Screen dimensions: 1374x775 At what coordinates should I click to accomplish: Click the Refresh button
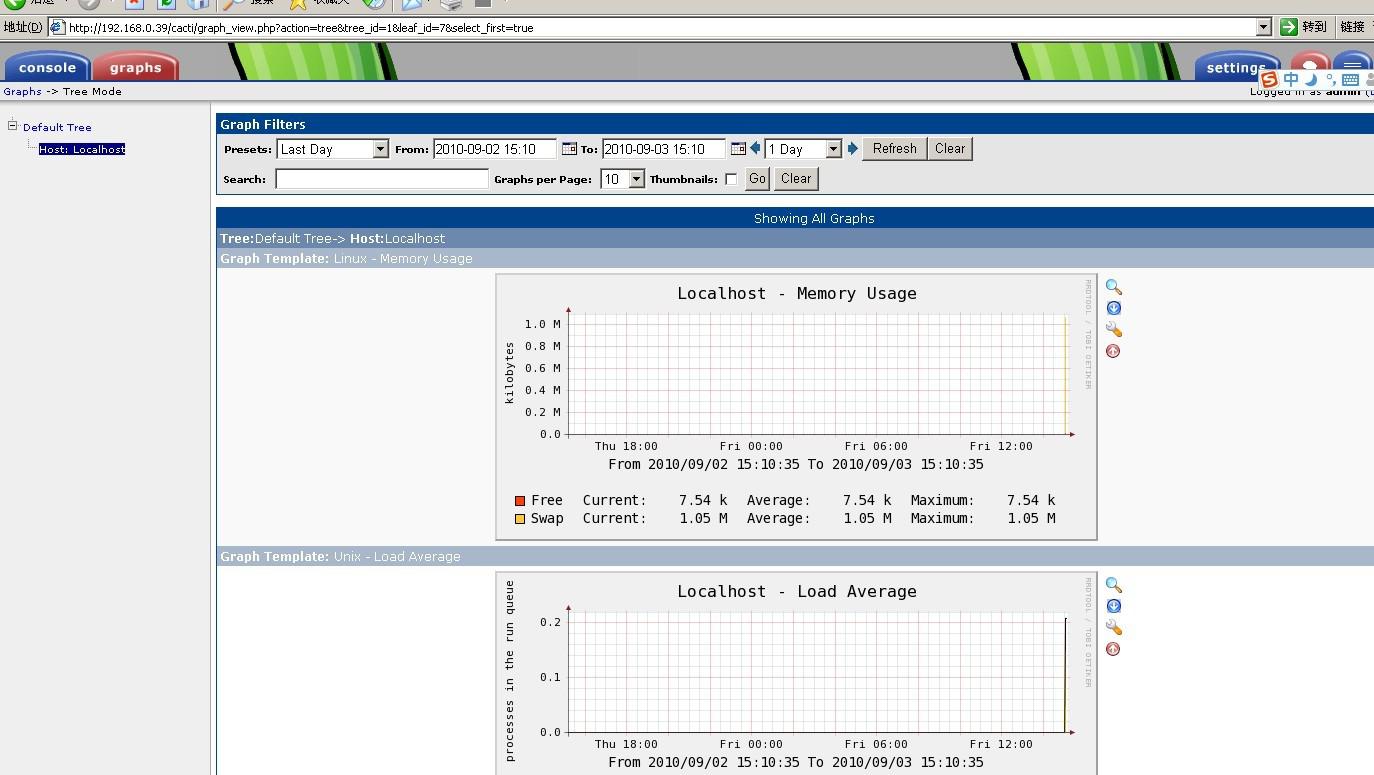894,149
